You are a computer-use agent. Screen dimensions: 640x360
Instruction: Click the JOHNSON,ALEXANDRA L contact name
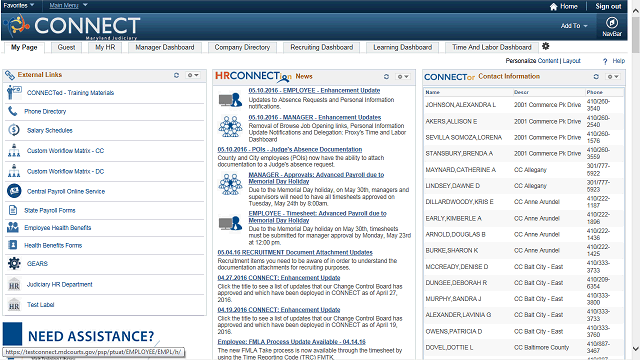click(460, 105)
